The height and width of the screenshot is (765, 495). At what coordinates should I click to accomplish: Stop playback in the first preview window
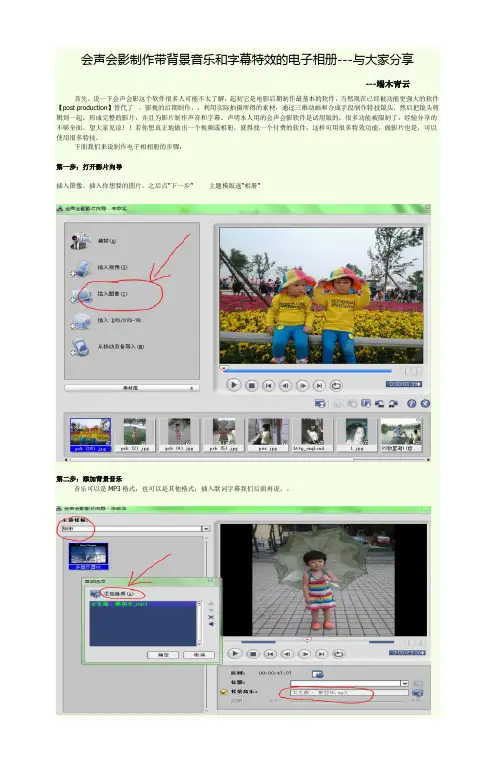252,385
